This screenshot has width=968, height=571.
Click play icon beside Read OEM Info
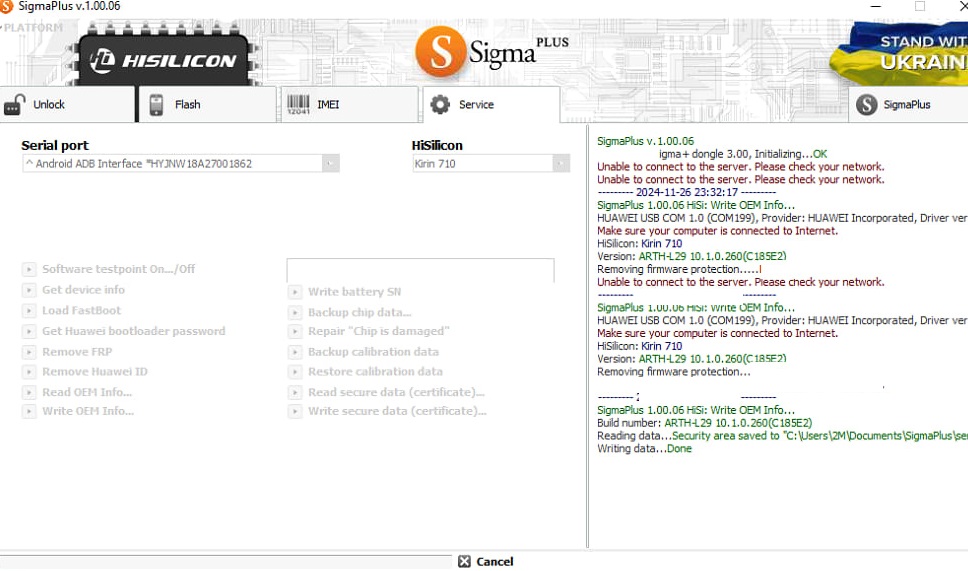click(x=29, y=392)
